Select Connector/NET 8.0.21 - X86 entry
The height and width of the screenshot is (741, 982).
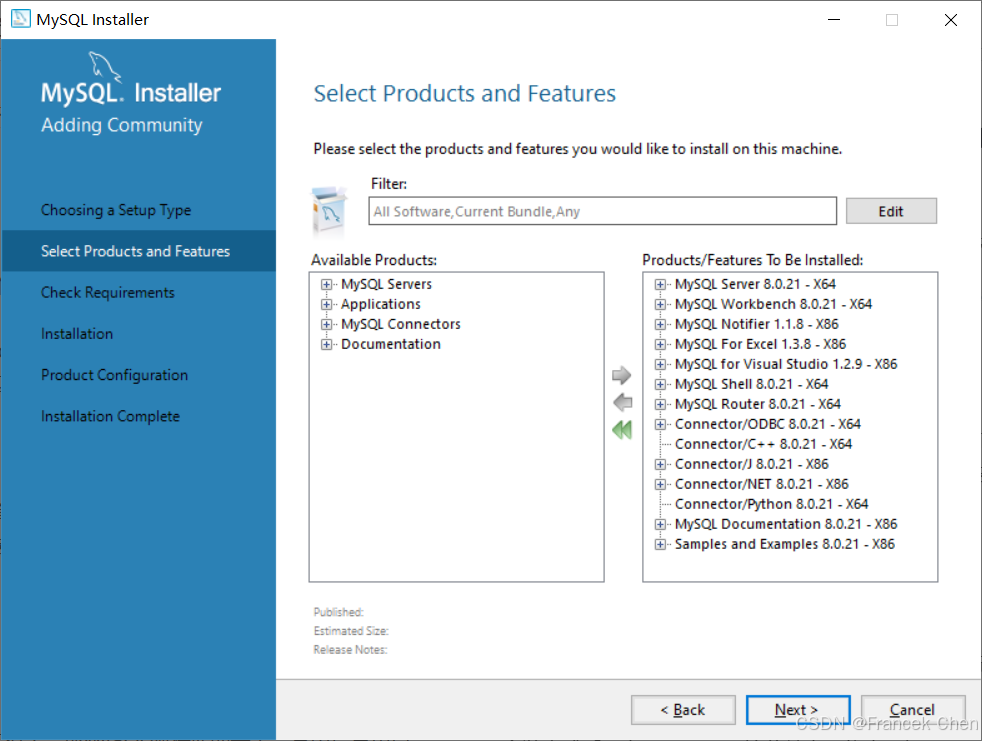point(762,484)
